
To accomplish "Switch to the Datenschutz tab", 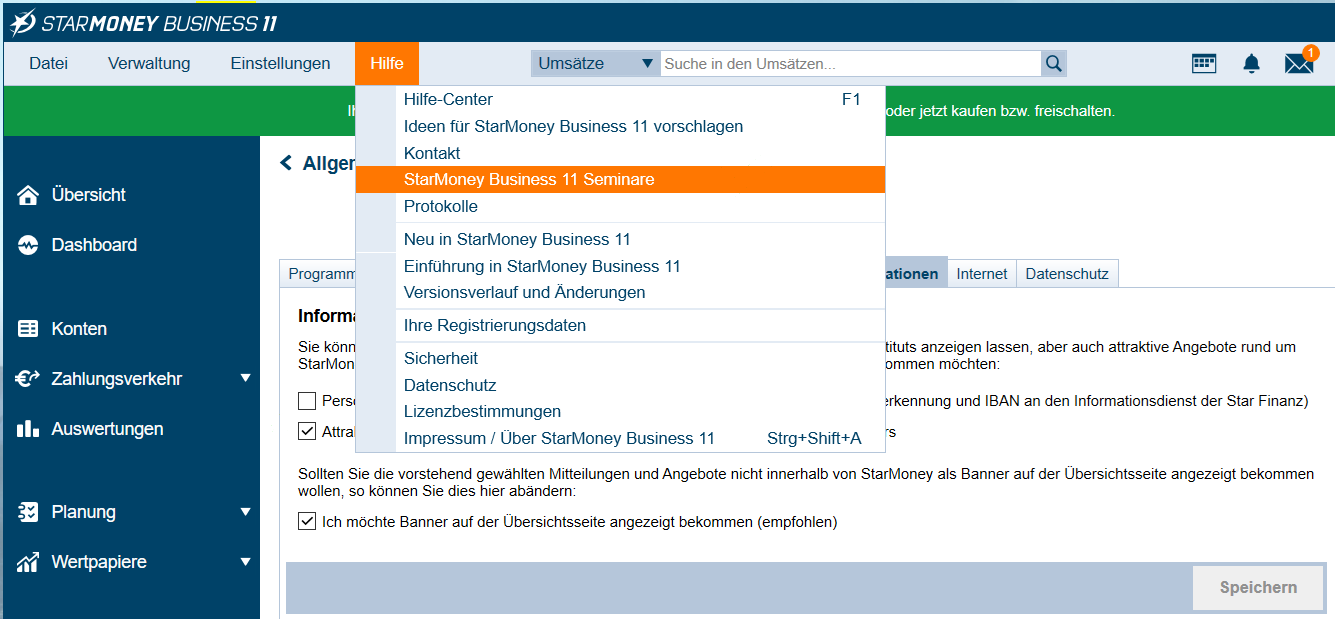I will coord(1067,272).
